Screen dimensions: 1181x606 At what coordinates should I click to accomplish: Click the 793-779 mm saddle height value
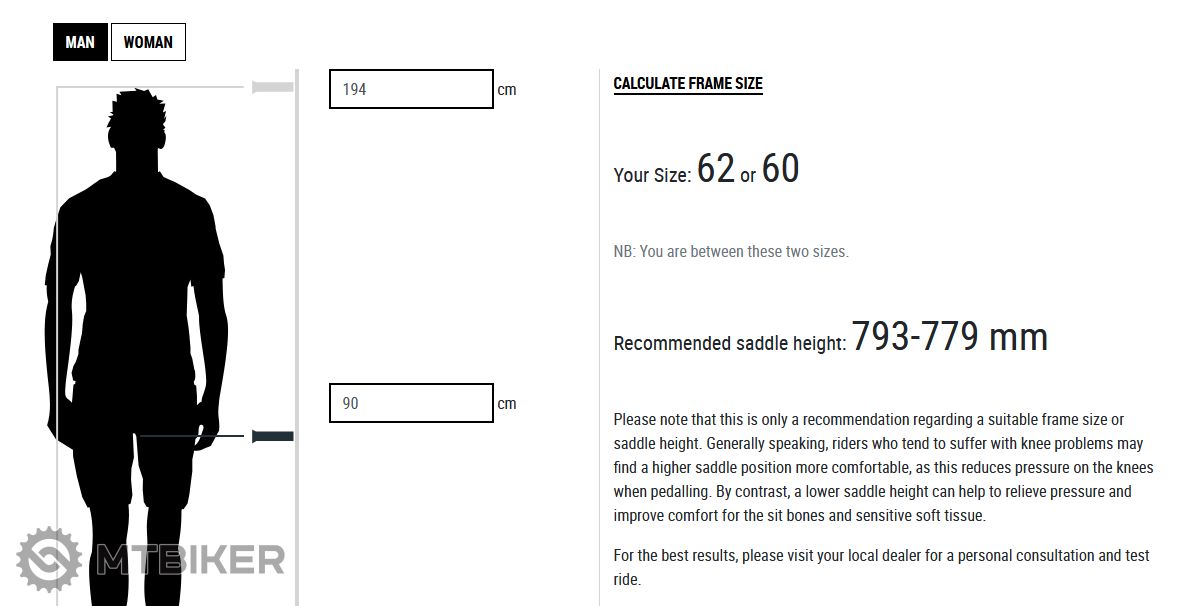[949, 337]
